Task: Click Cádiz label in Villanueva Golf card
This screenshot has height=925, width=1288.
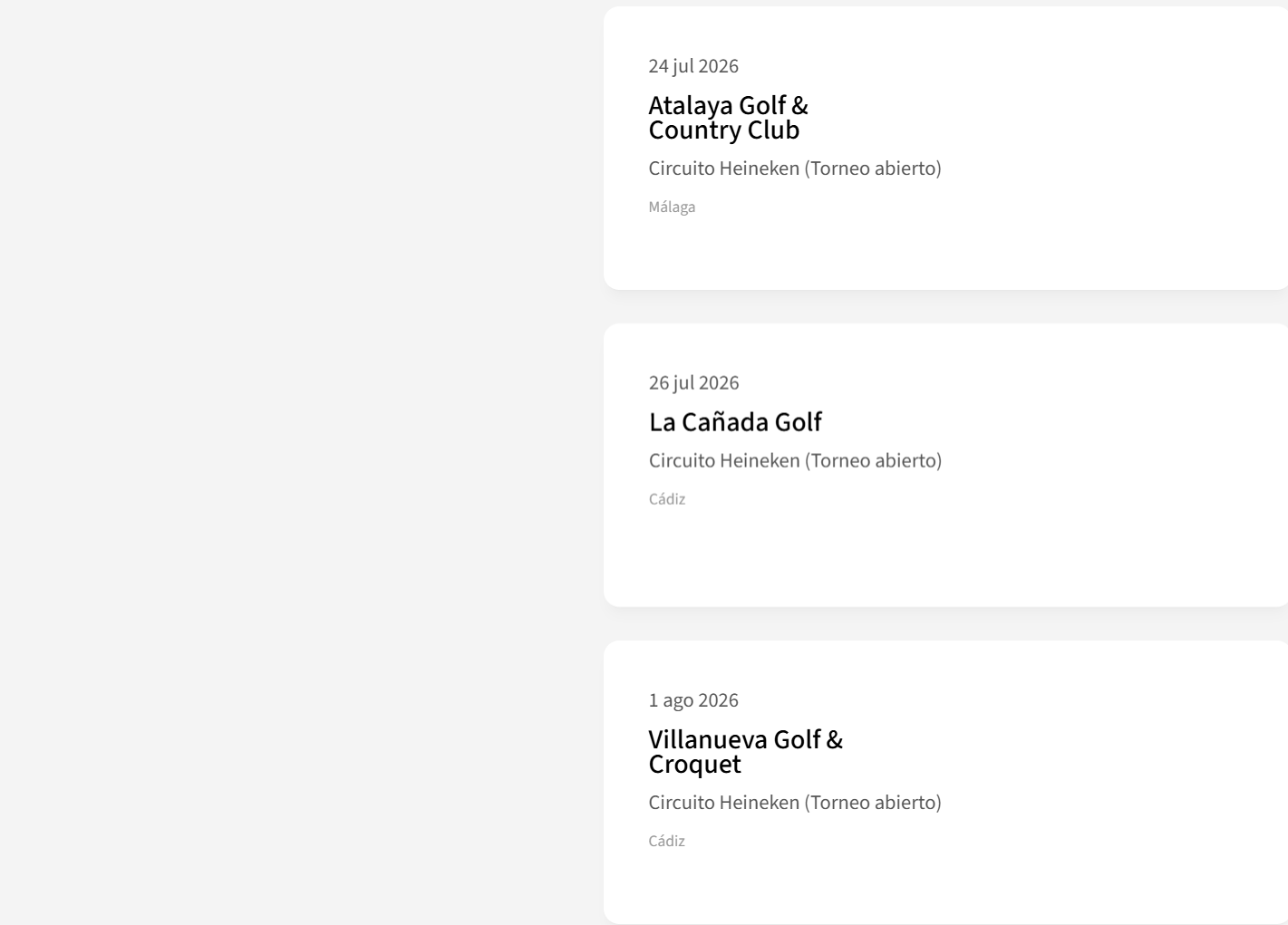Action: click(x=667, y=842)
